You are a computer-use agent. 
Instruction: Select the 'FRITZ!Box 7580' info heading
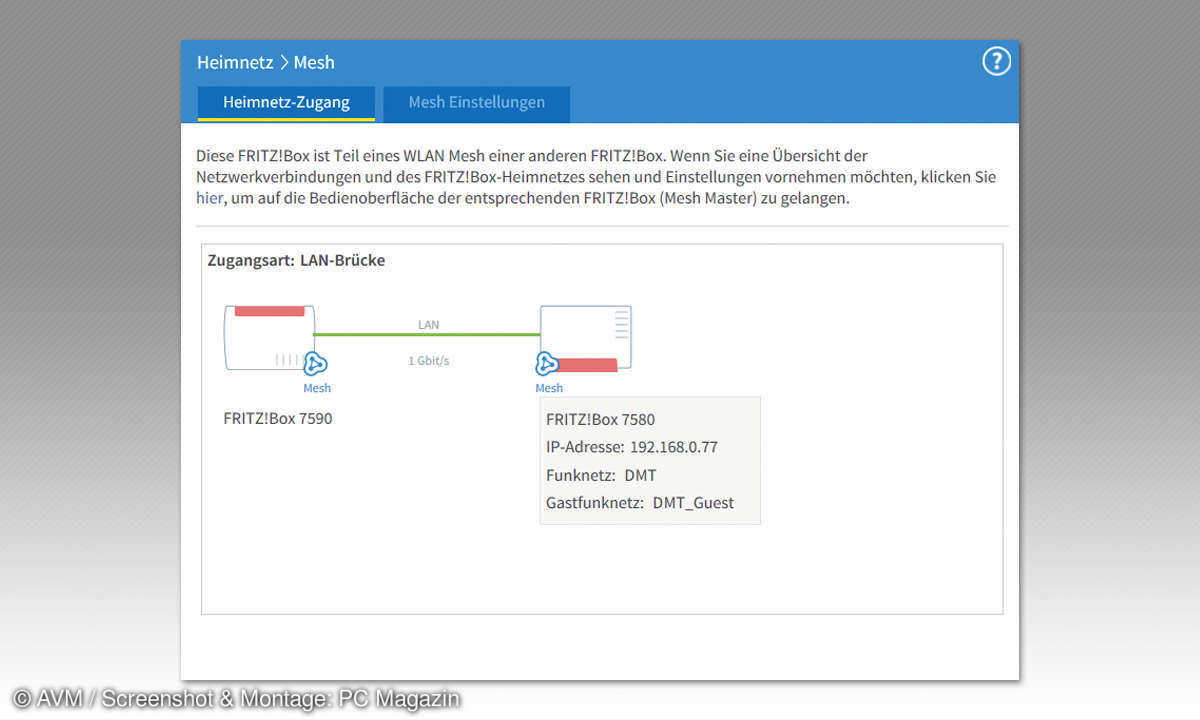tap(601, 419)
